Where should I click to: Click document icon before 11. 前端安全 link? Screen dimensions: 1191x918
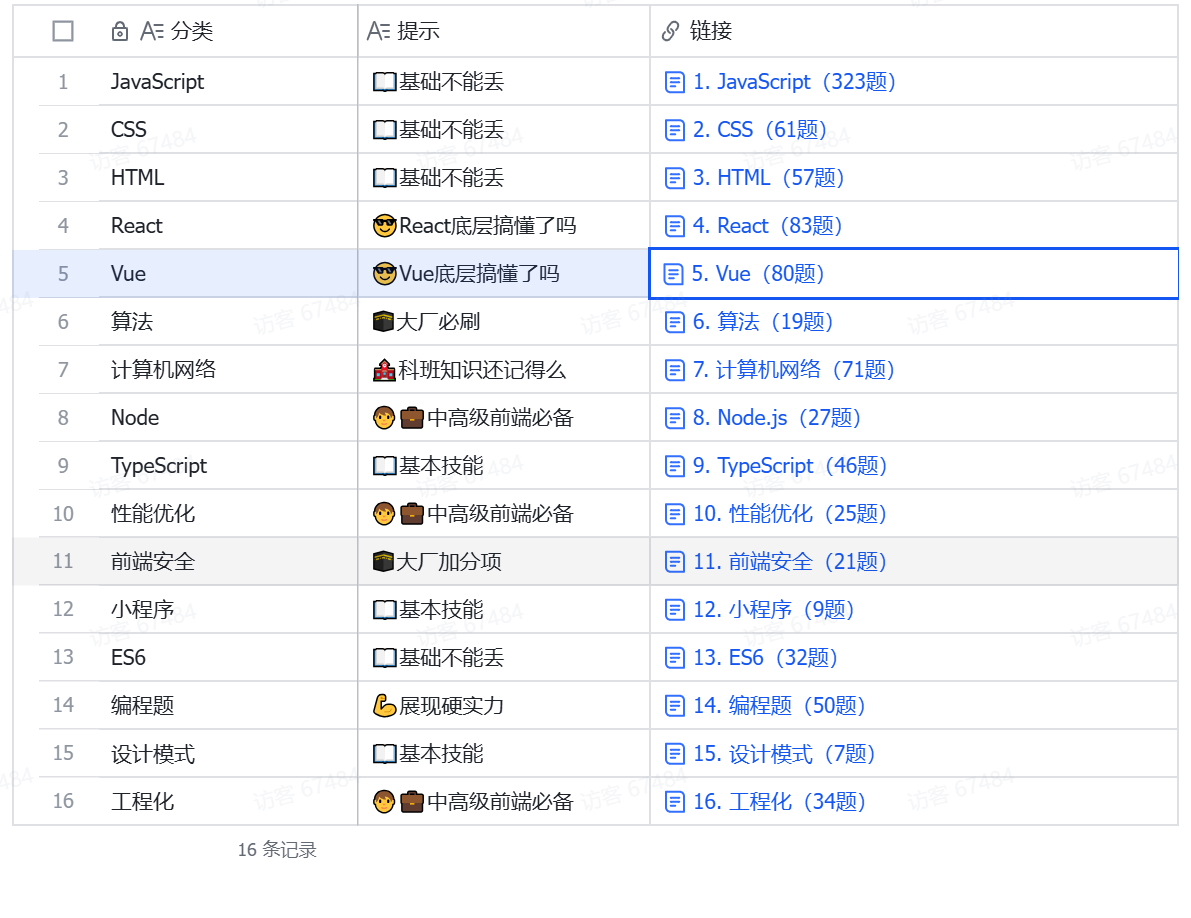pyautogui.click(x=674, y=562)
